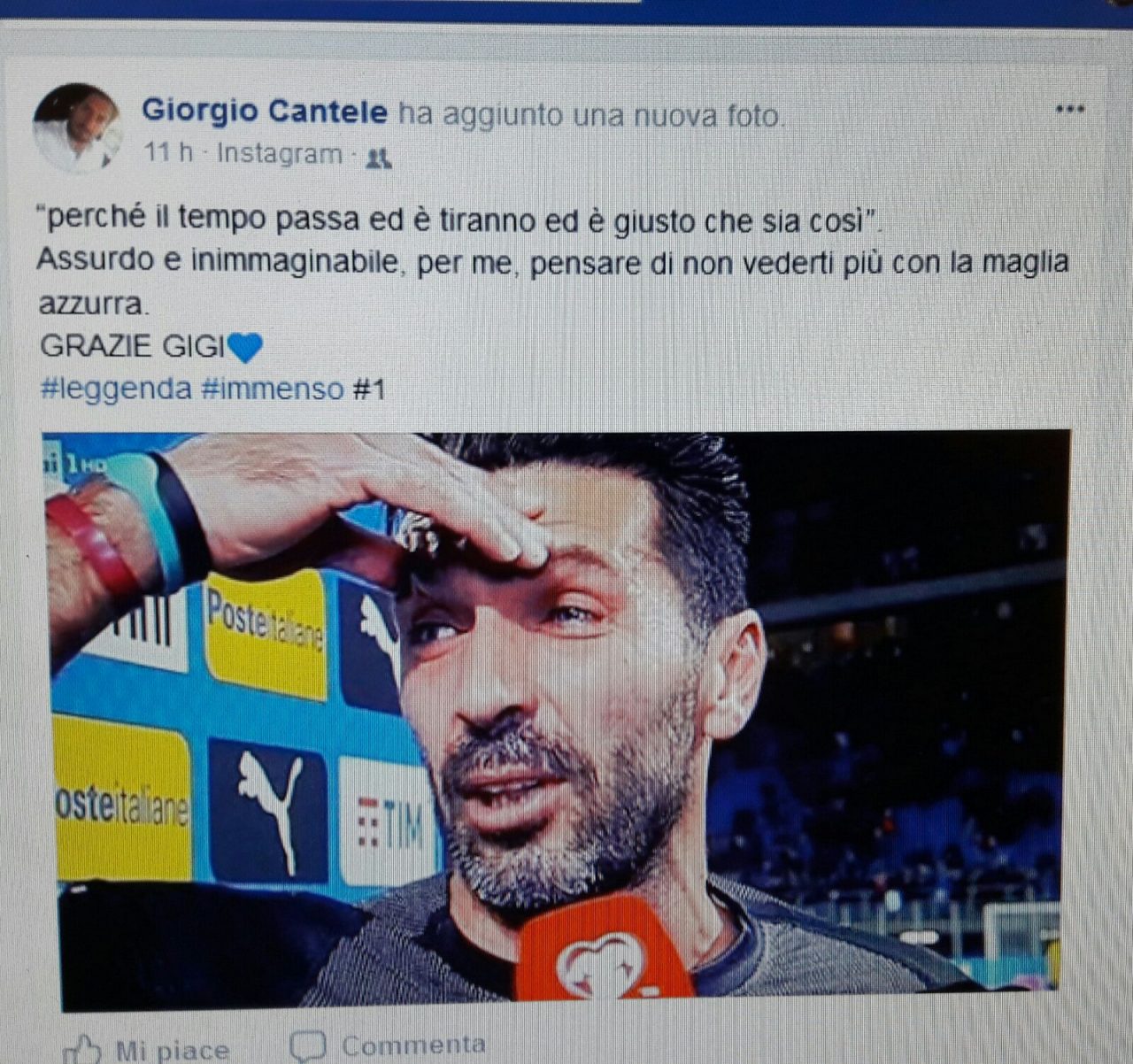Click the speech bubble comment icon
This screenshot has height=1064, width=1133.
[x=308, y=1046]
